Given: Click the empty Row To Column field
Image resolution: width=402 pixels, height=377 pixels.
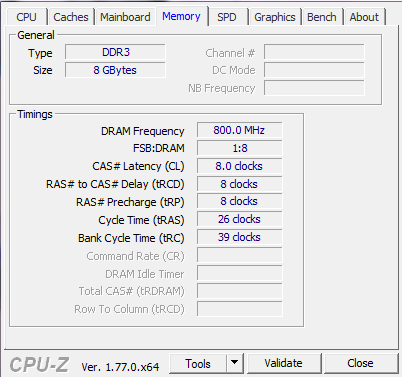Looking at the screenshot, I should pos(239,309).
